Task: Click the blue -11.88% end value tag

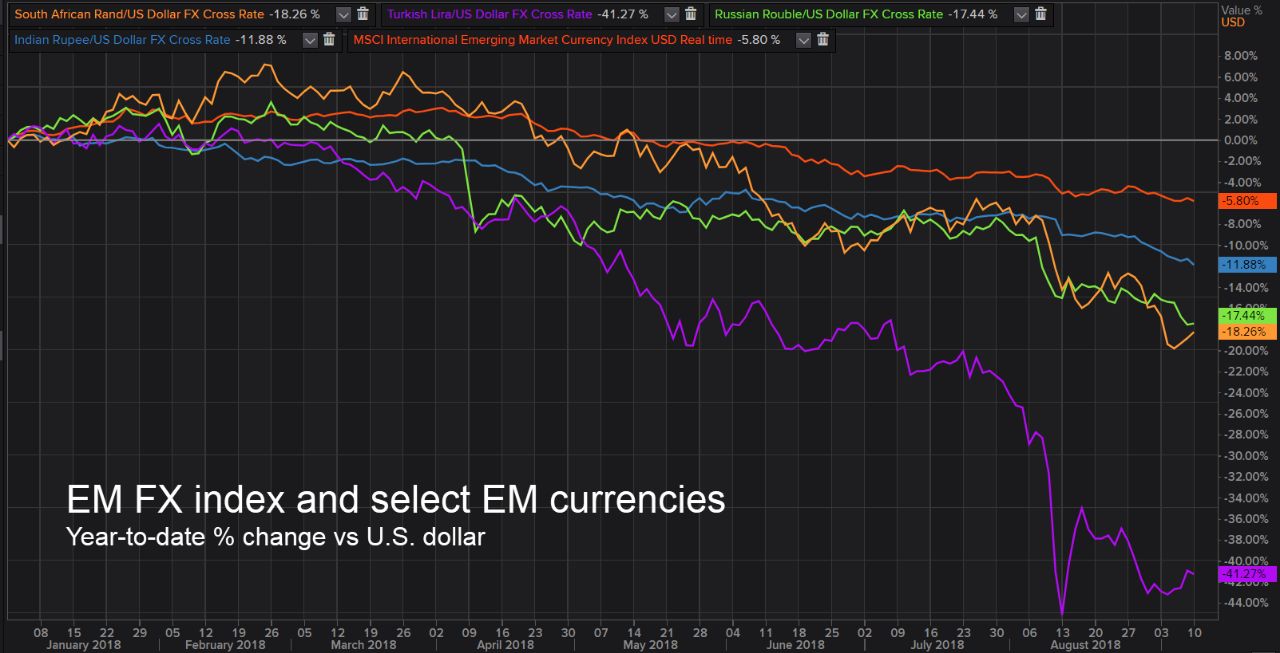Action: (1248, 265)
